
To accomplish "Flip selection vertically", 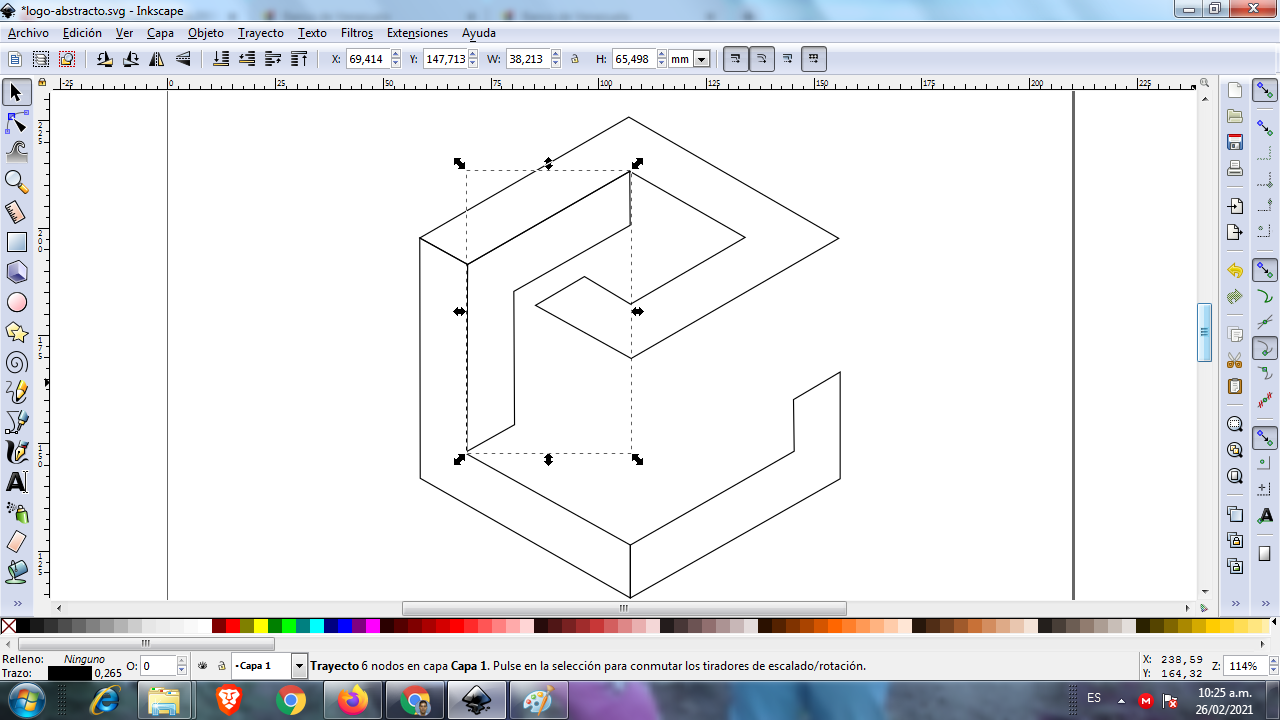I will pos(183,59).
